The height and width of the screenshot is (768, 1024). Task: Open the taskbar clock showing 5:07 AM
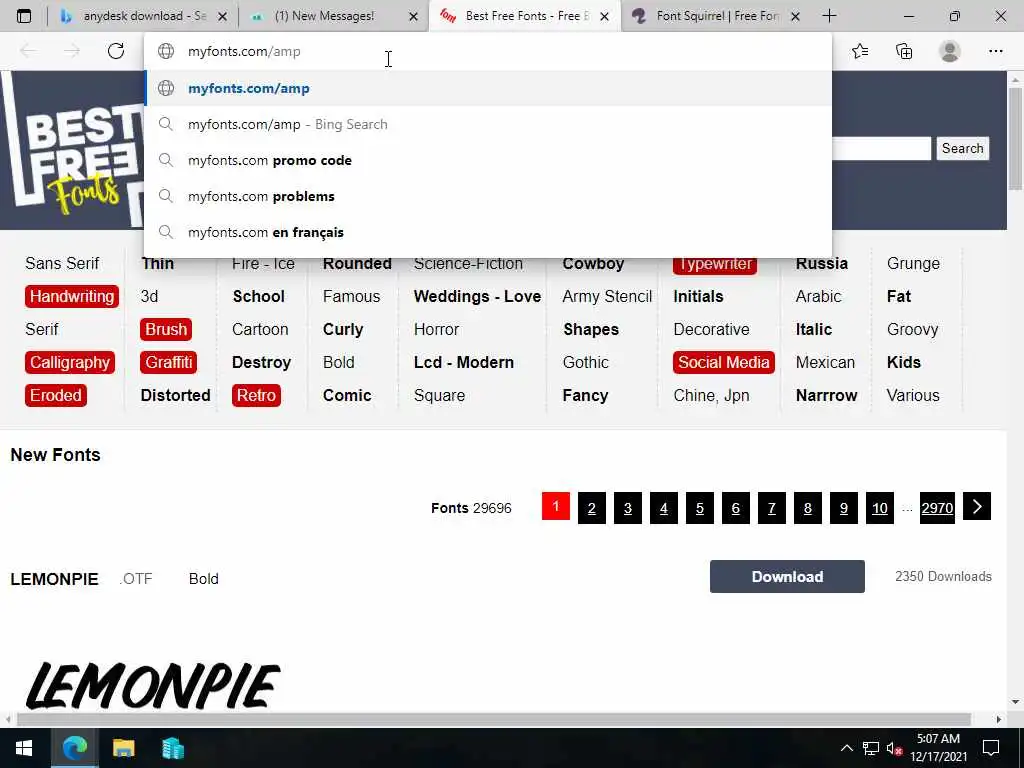(x=938, y=748)
